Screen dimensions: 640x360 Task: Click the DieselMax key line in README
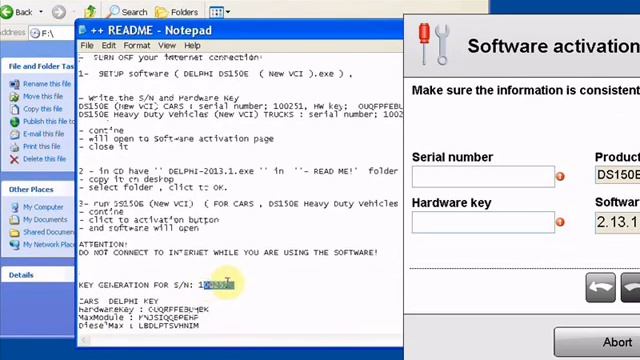[138, 326]
